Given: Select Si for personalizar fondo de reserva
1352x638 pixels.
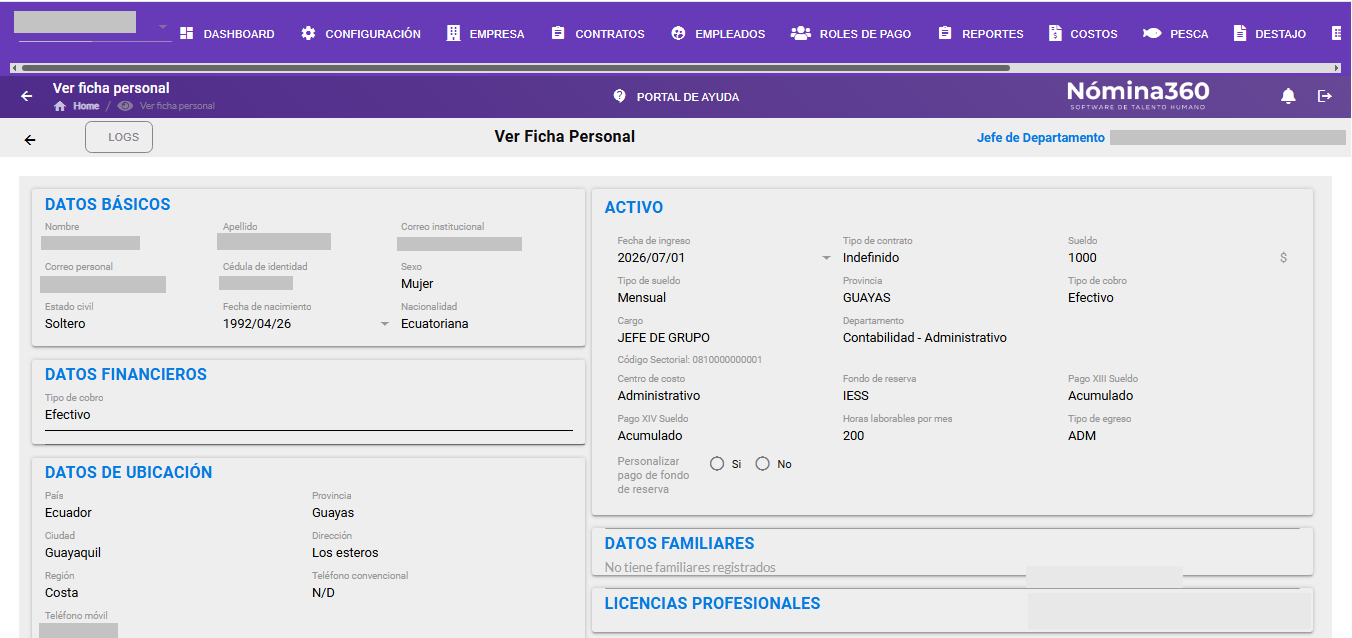Looking at the screenshot, I should [717, 464].
